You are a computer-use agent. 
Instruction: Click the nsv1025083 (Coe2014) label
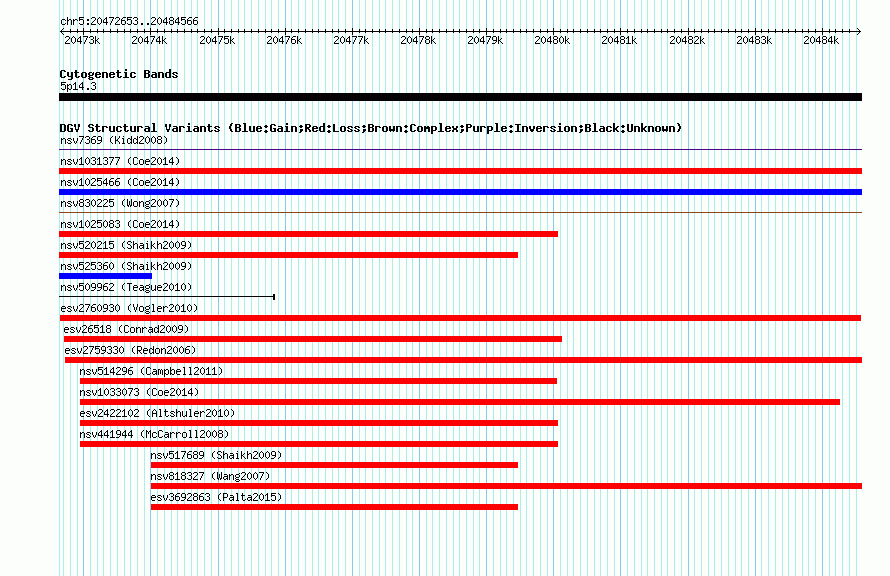coord(120,224)
